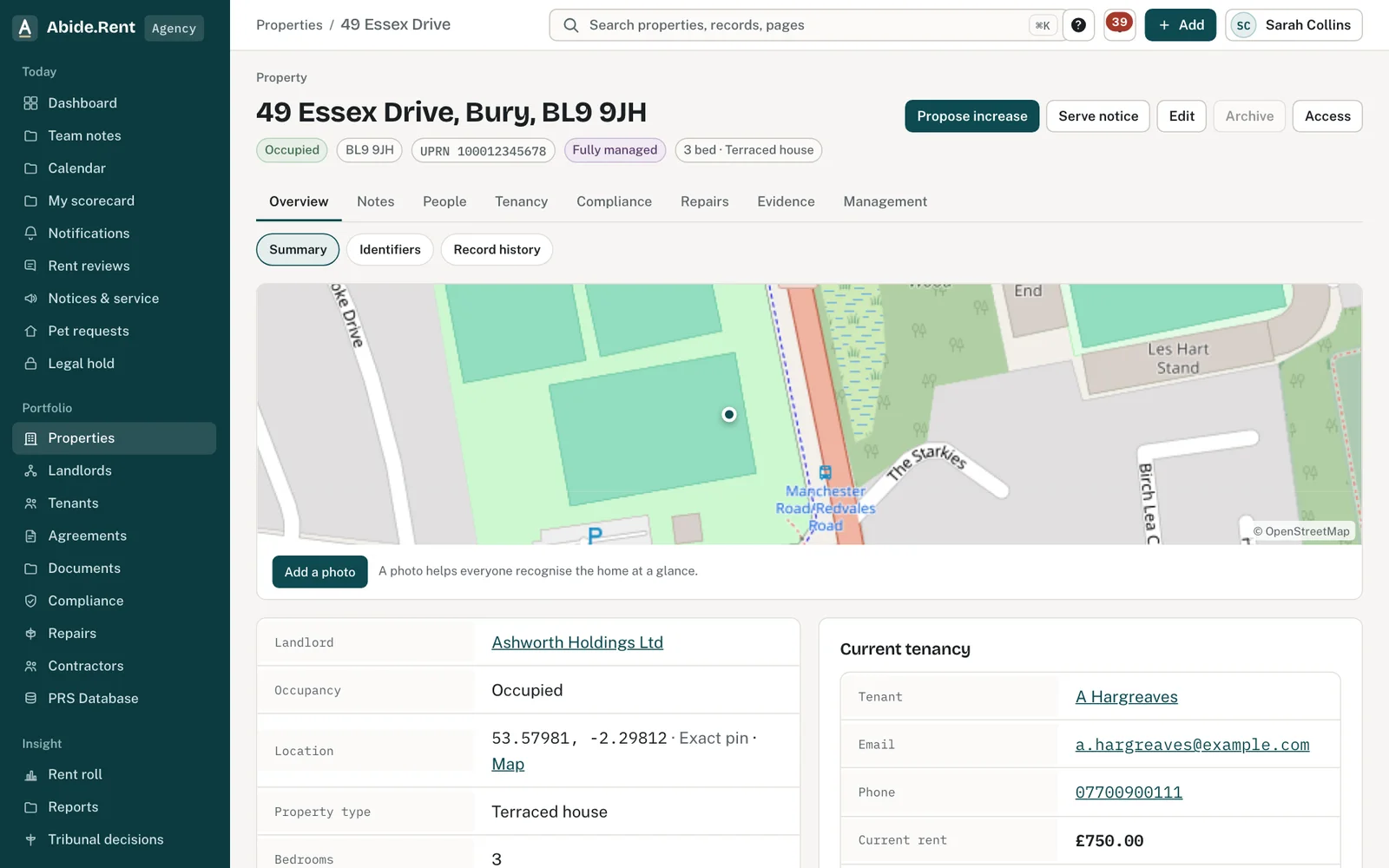The width and height of the screenshot is (1389, 868).
Task: Open the People tab
Action: click(444, 201)
